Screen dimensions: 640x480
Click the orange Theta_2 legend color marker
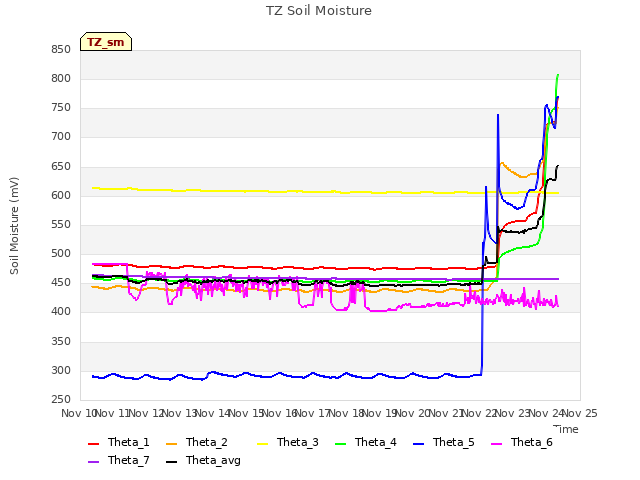171,444
